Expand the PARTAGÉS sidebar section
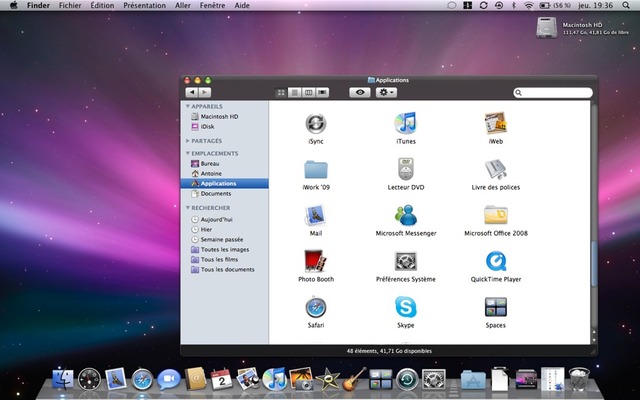This screenshot has height=400, width=640. pos(188,141)
